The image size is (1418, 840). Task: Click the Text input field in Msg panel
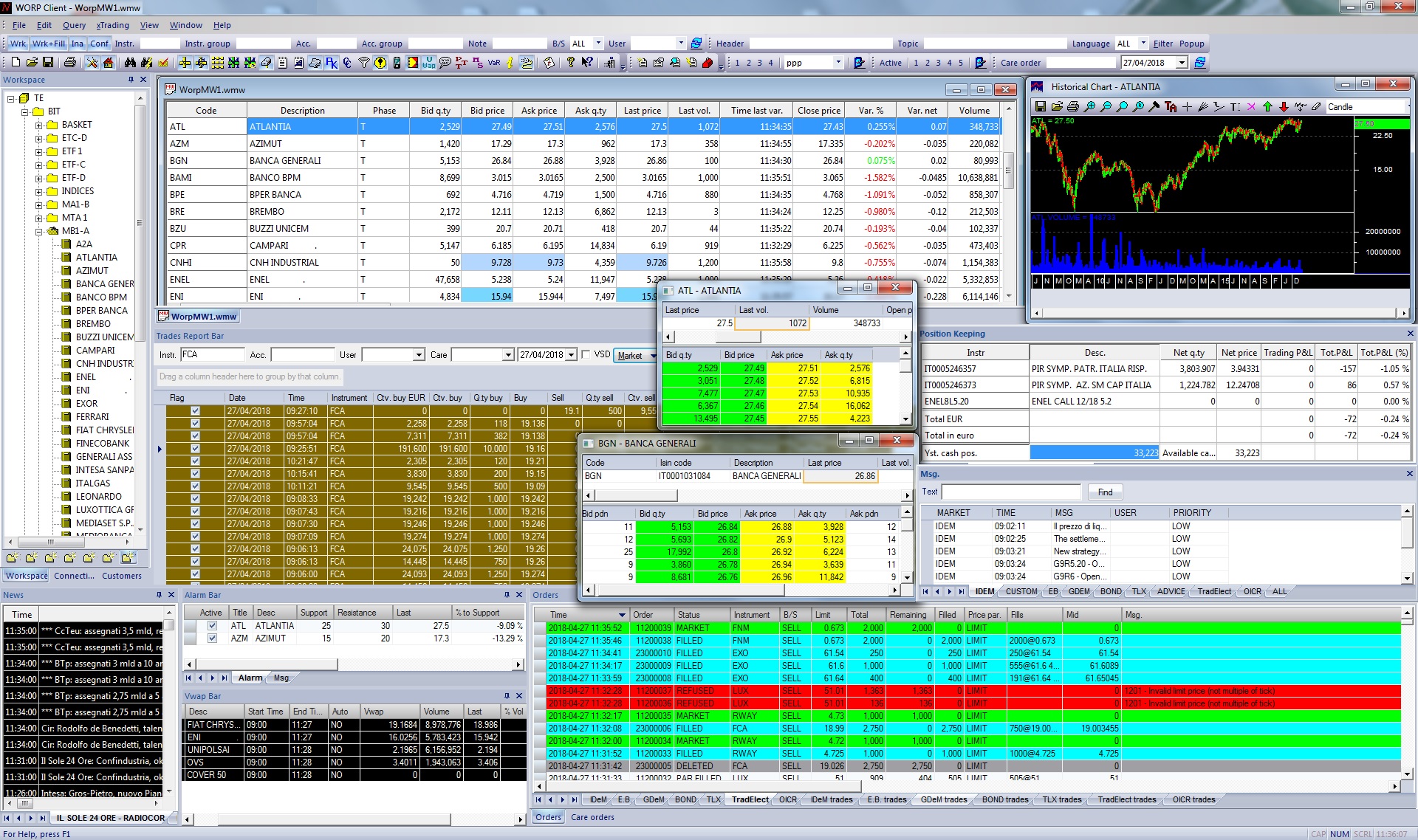coord(1011,492)
